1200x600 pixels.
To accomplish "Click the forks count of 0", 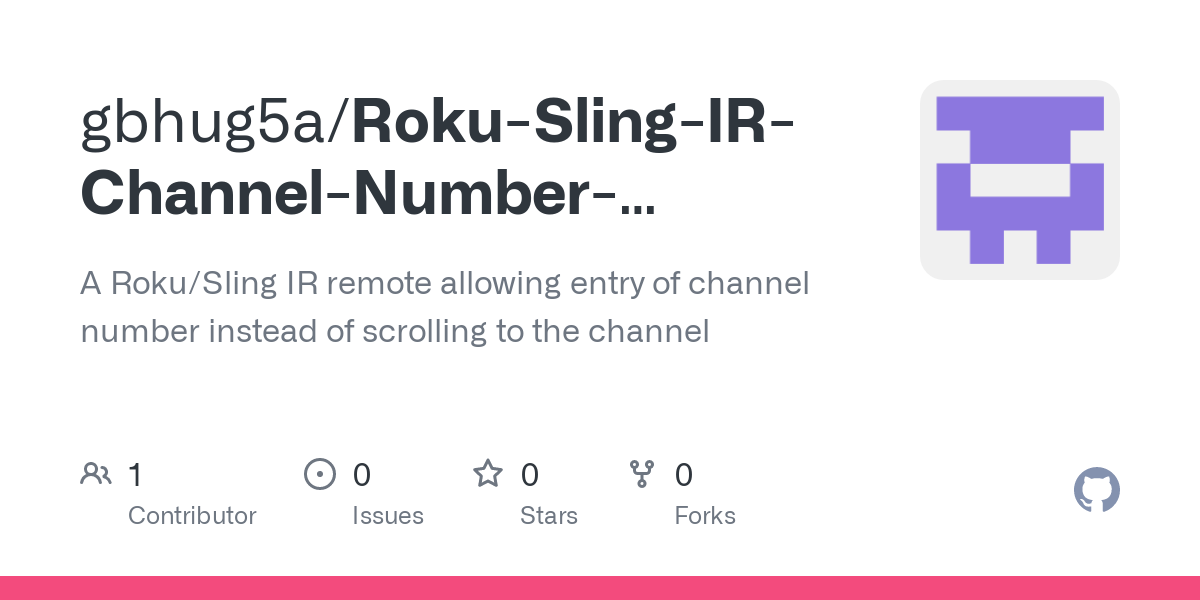I will point(683,475).
